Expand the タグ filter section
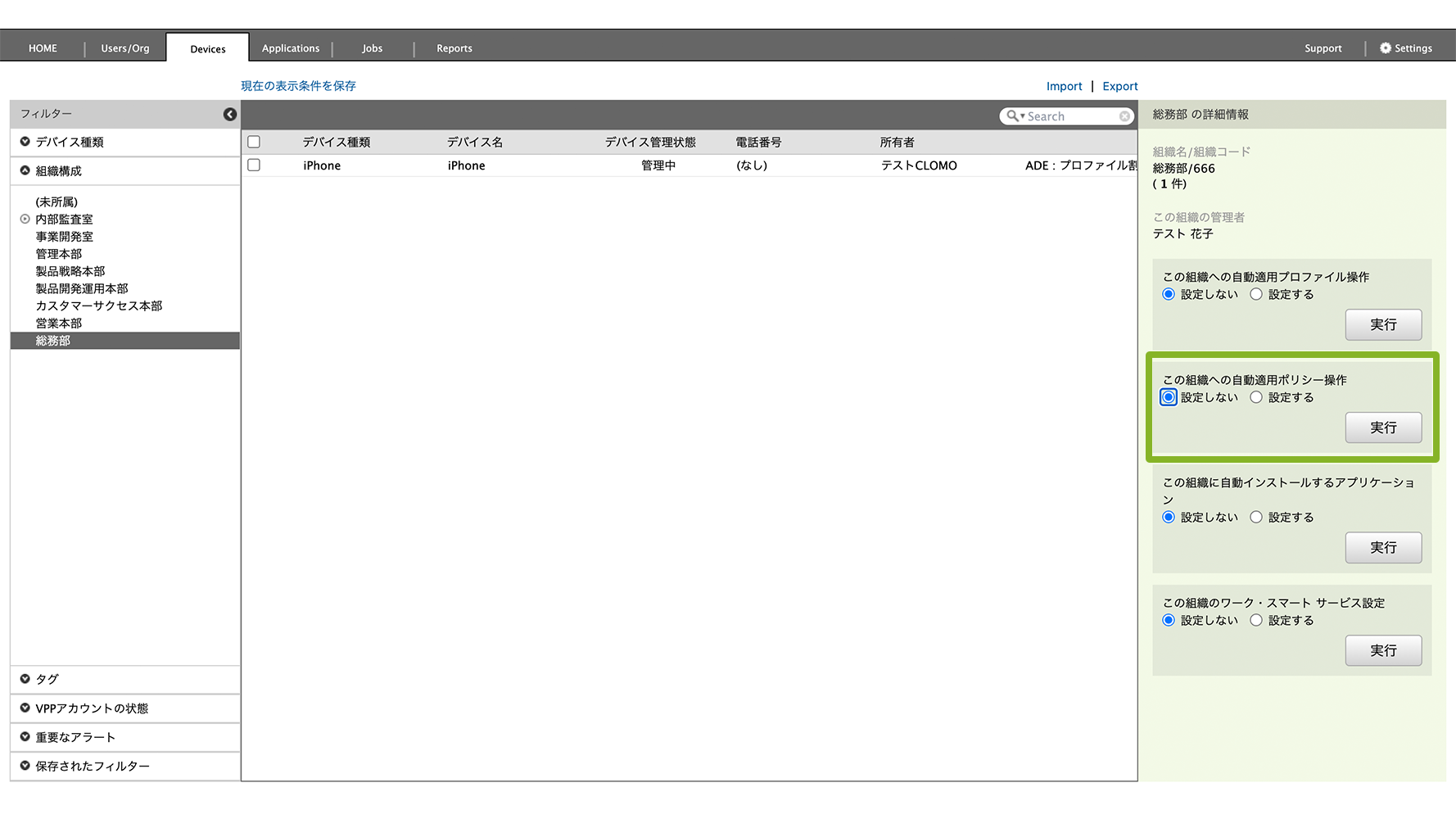Viewport: 1456px width, 819px height. tap(25, 679)
